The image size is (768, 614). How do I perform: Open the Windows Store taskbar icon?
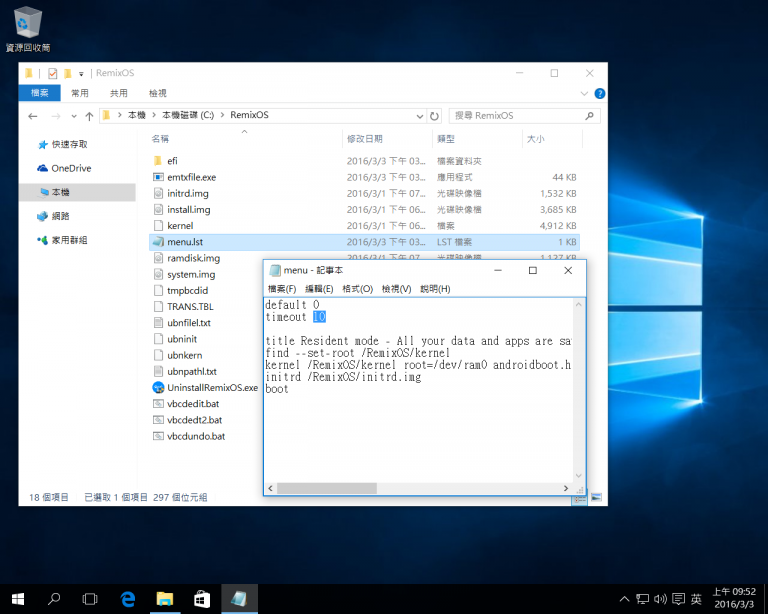point(202,599)
